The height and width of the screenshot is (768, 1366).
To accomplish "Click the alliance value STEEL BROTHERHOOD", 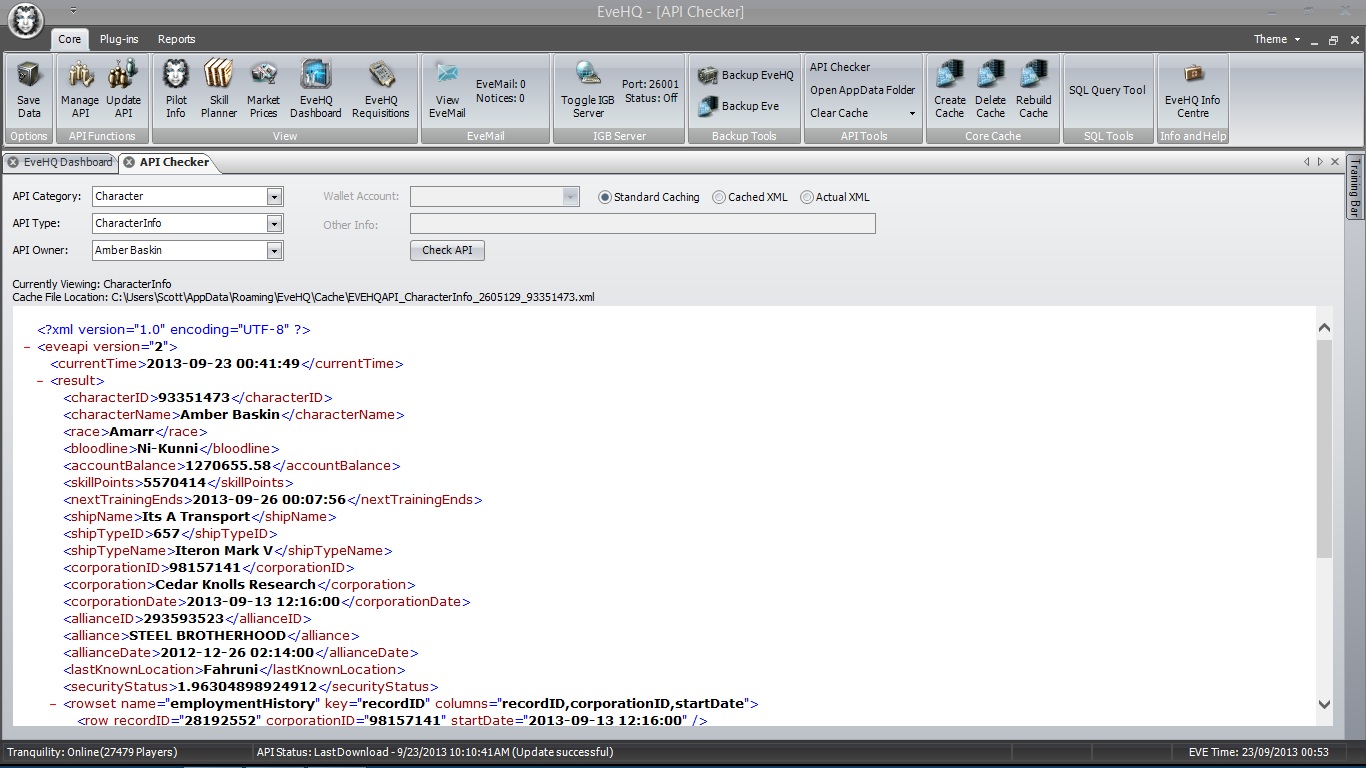I will 207,636.
